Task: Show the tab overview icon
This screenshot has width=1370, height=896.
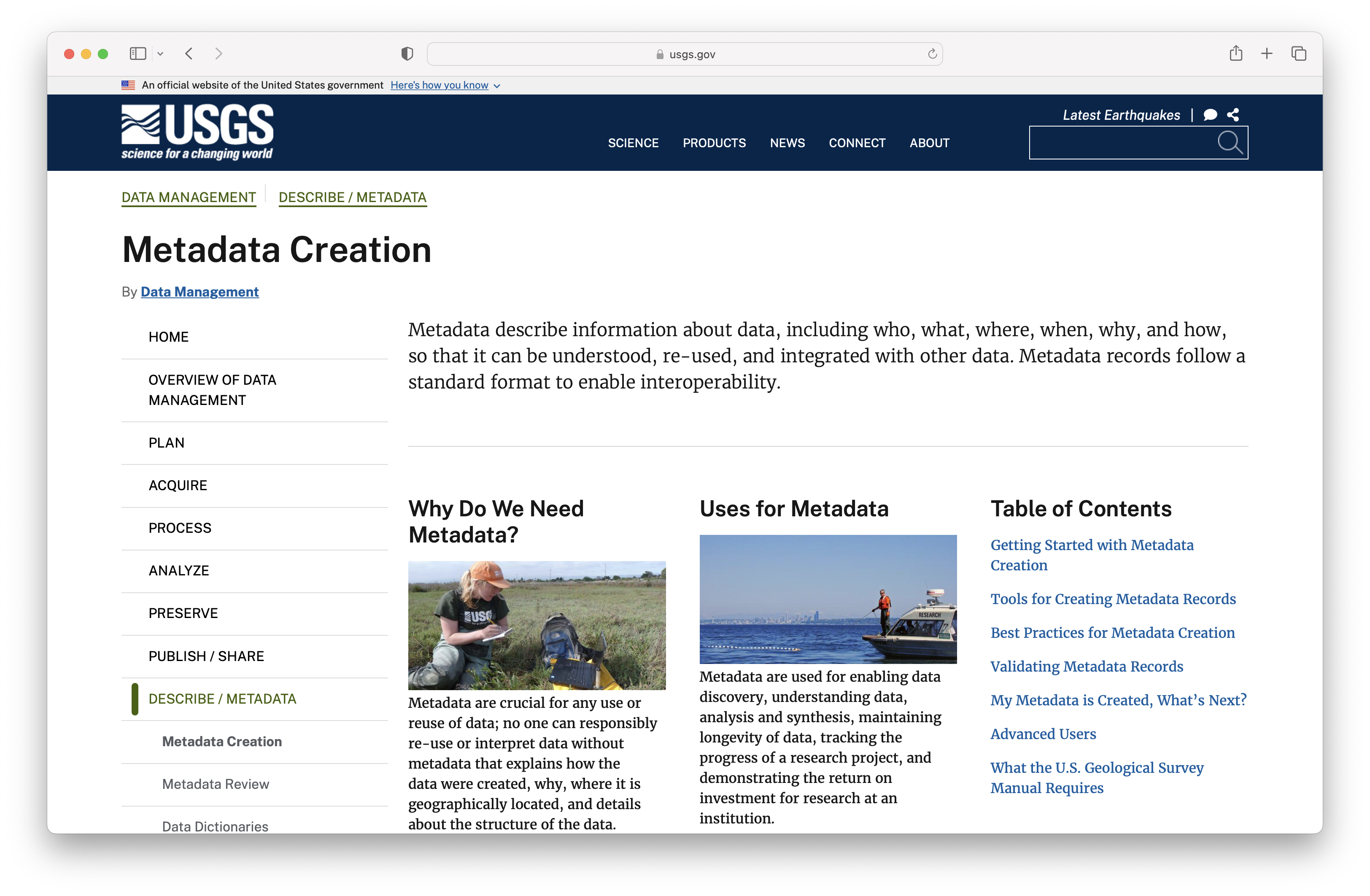Action: [1299, 54]
